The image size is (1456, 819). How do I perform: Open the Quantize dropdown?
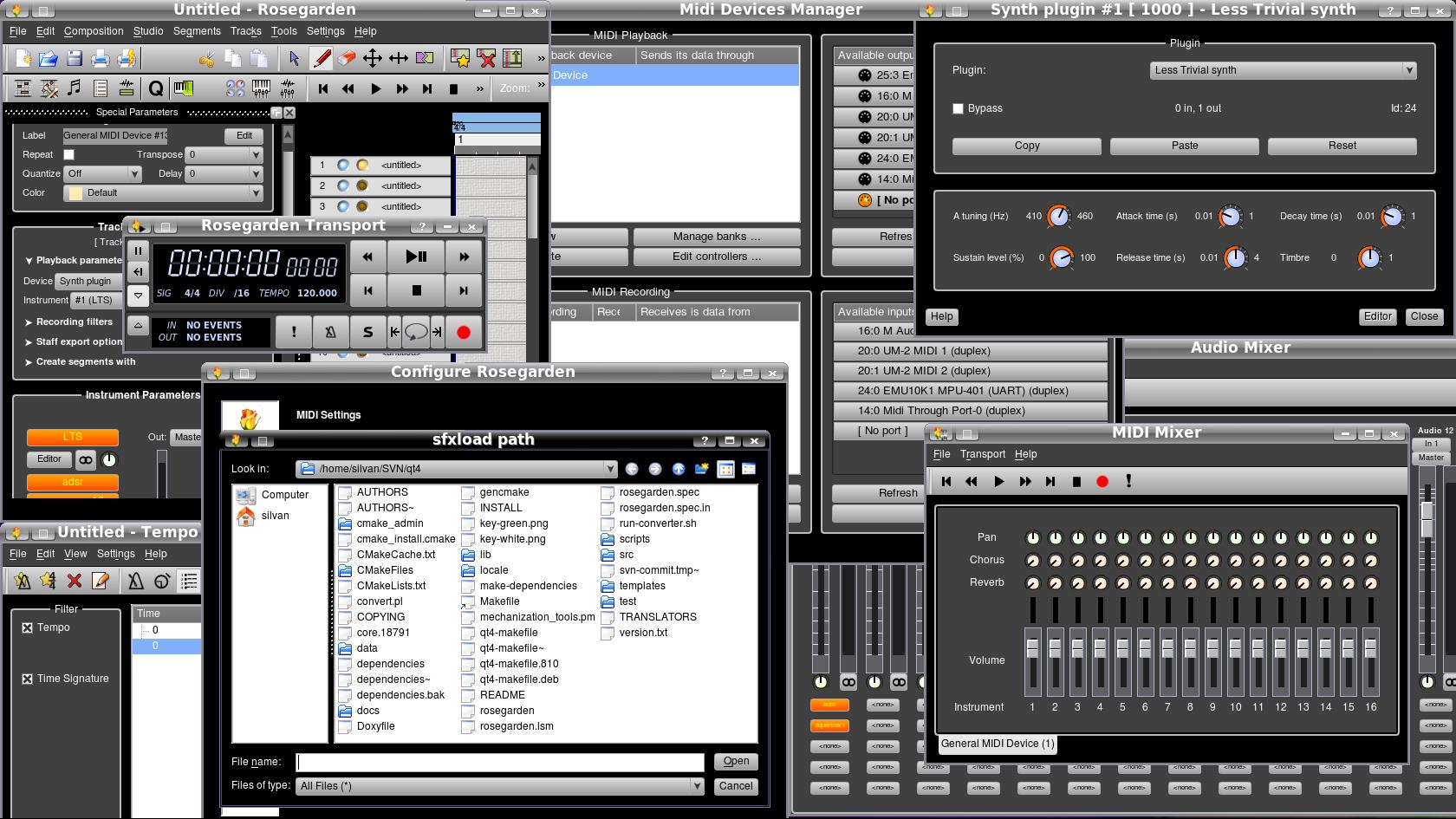pos(101,173)
